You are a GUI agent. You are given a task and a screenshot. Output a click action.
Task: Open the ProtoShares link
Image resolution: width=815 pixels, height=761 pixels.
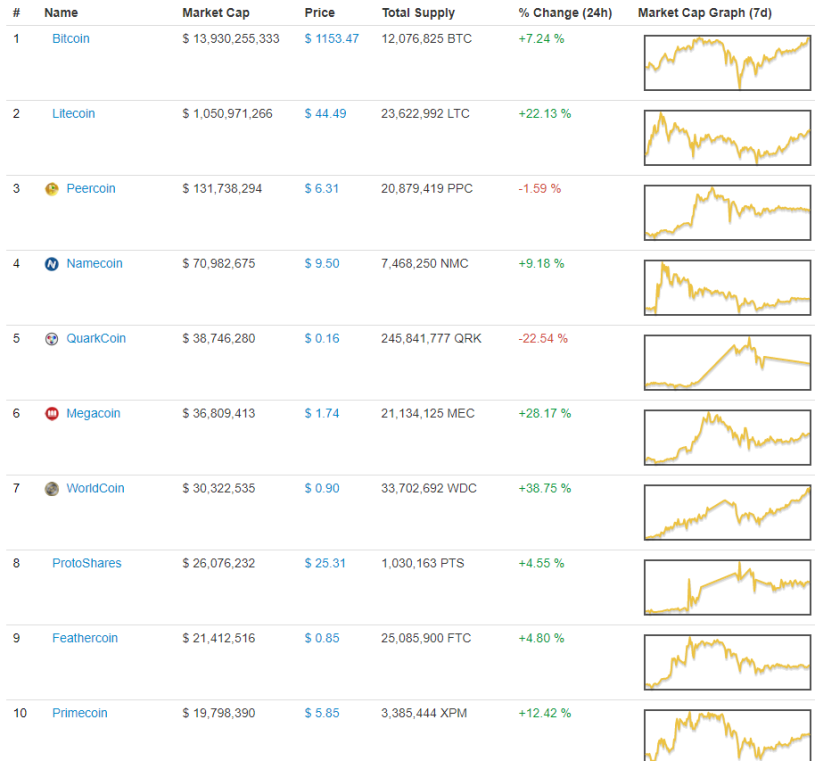pyautogui.click(x=87, y=563)
